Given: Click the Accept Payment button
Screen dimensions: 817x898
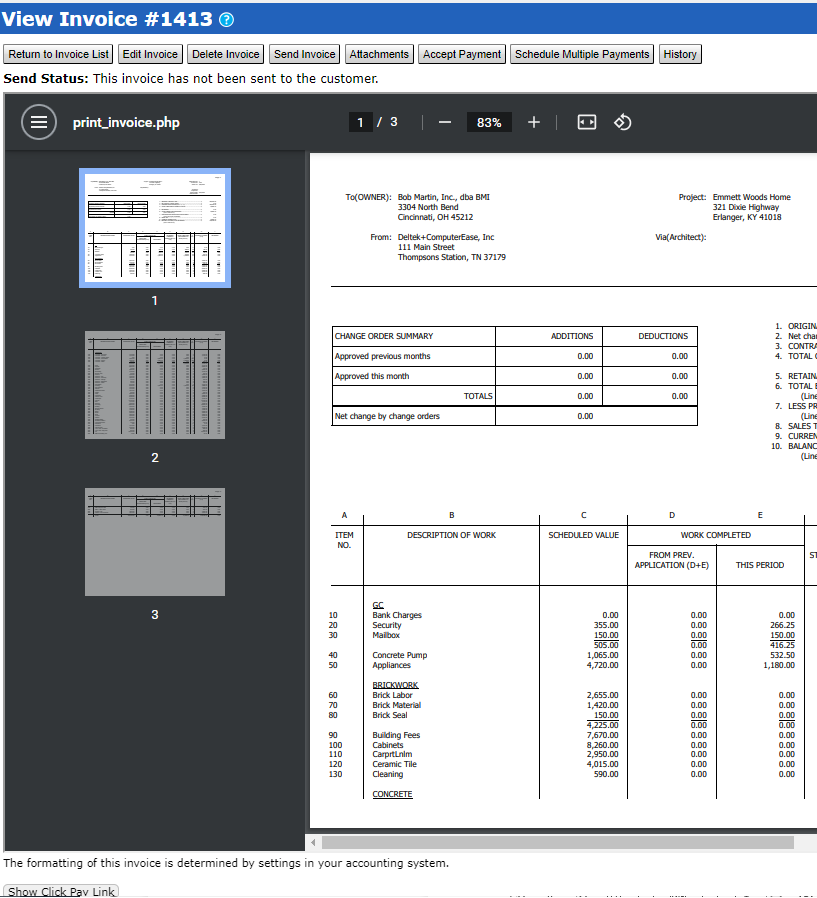Looking at the screenshot, I should click(462, 54).
